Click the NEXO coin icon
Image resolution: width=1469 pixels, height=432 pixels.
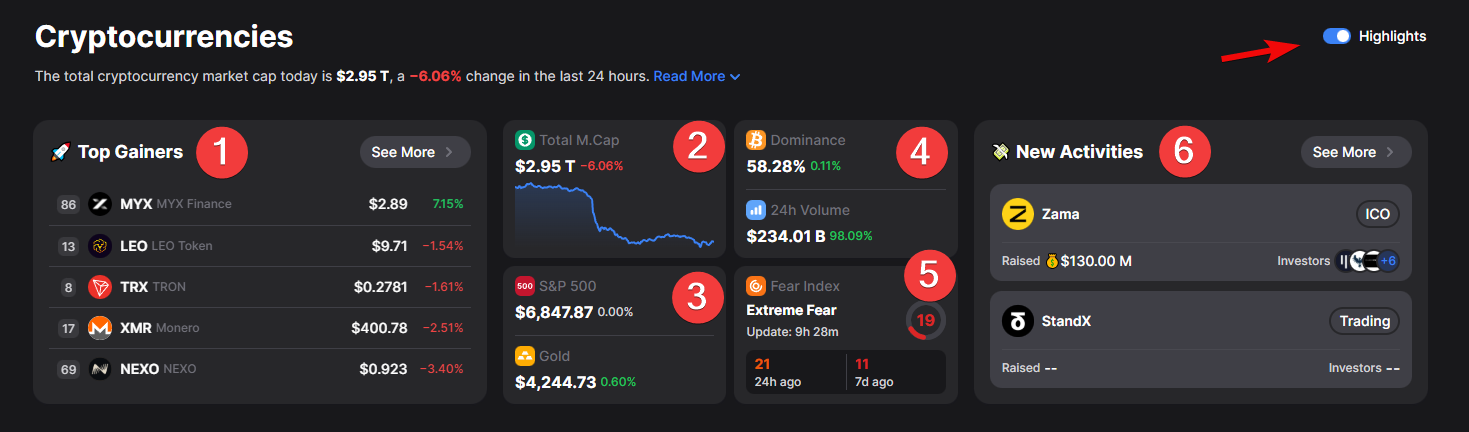coord(100,369)
